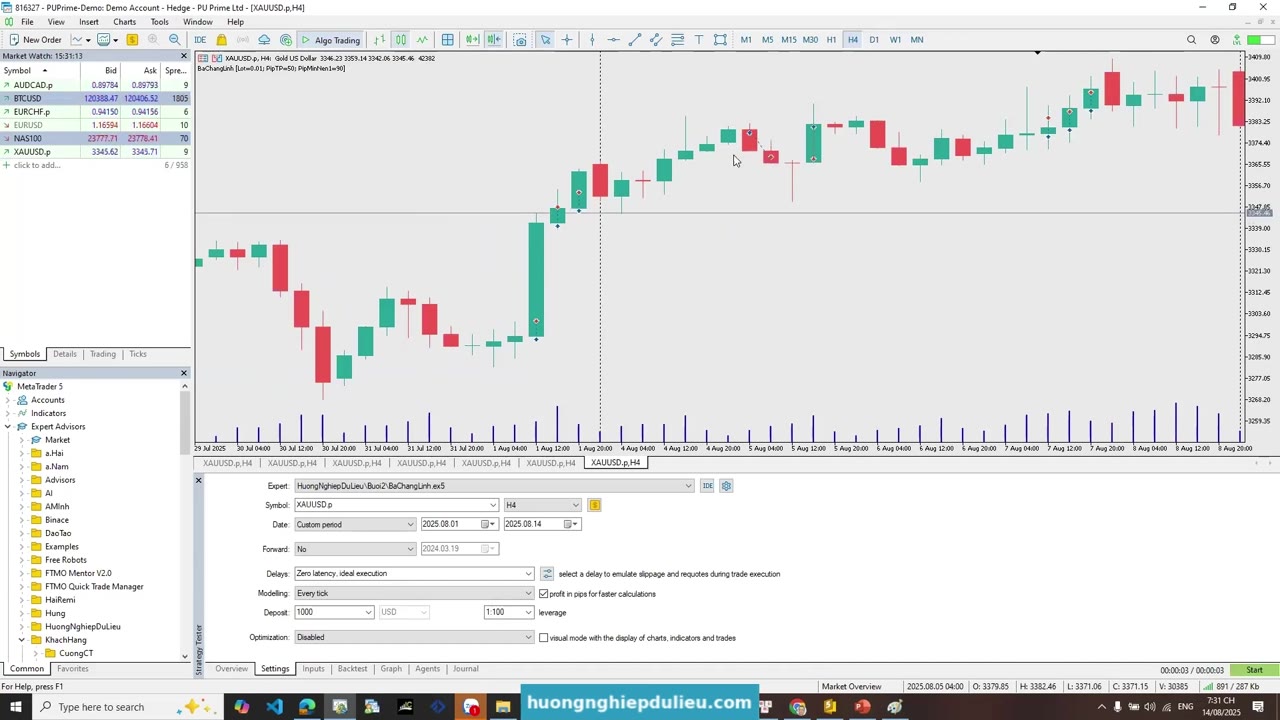Select the crosshair tool
The height and width of the screenshot is (720, 1280).
click(x=567, y=40)
